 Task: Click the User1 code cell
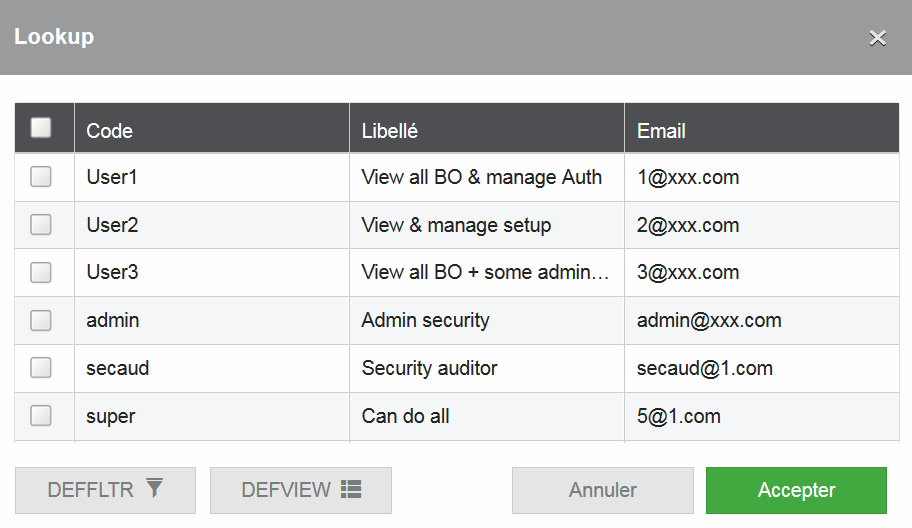coord(112,177)
